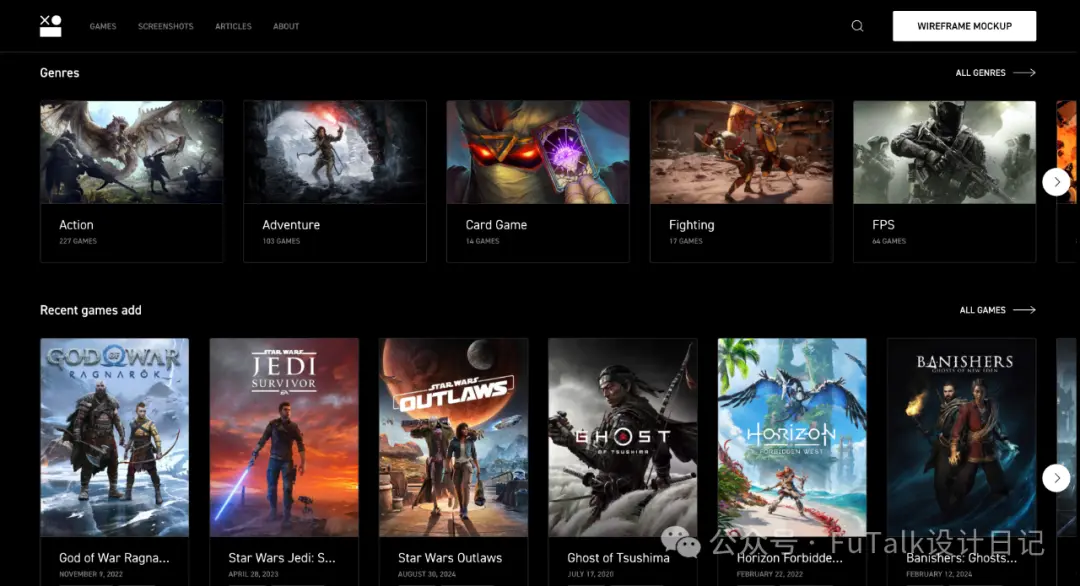The image size is (1080, 586).
Task: Open the Games menu item
Action: (x=103, y=26)
